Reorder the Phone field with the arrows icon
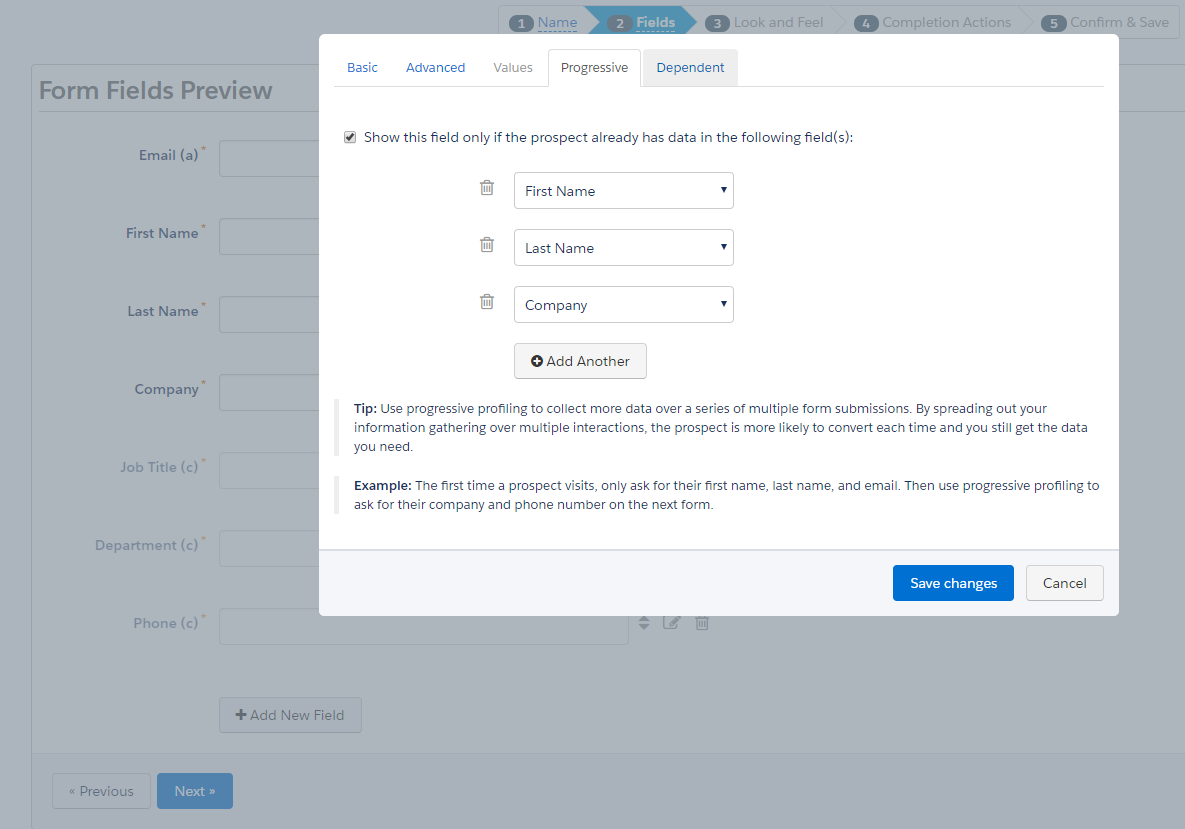 pos(644,622)
